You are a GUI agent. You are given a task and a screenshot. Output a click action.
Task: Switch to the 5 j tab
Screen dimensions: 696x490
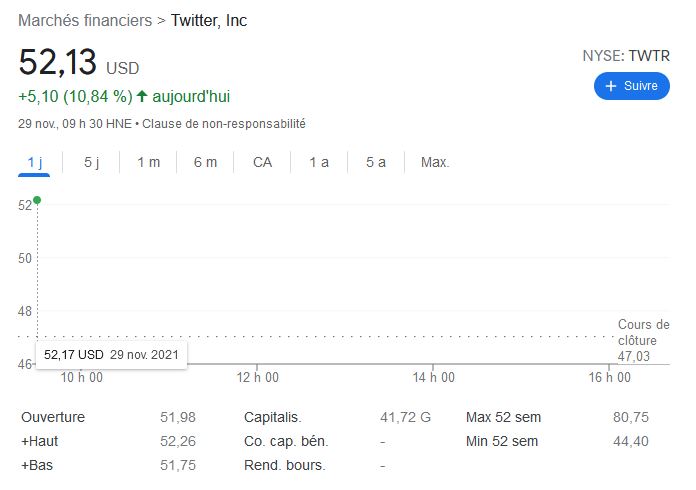91,162
